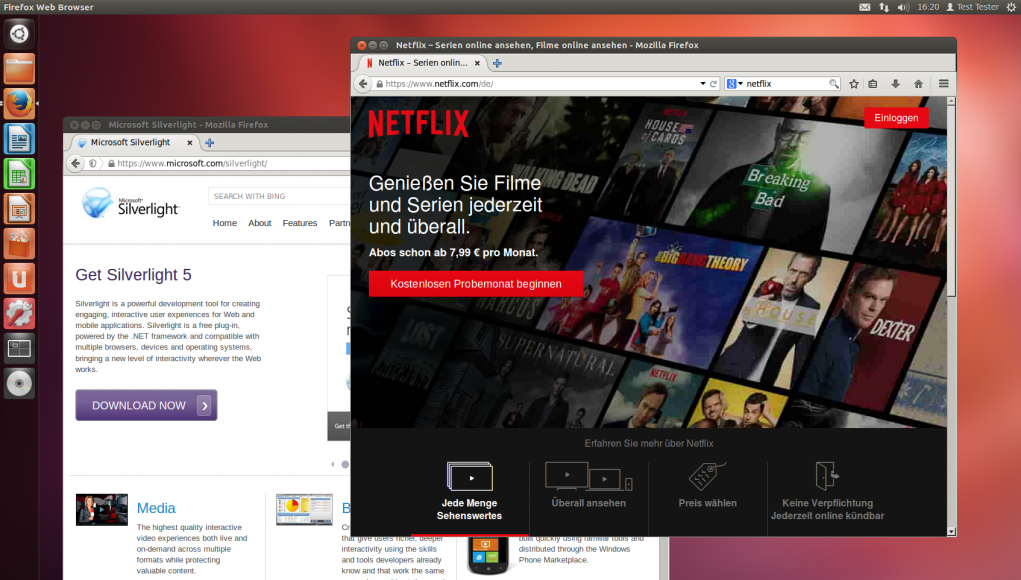Open the Firefox hamburger menu
Image resolution: width=1021 pixels, height=580 pixels.
[x=943, y=84]
